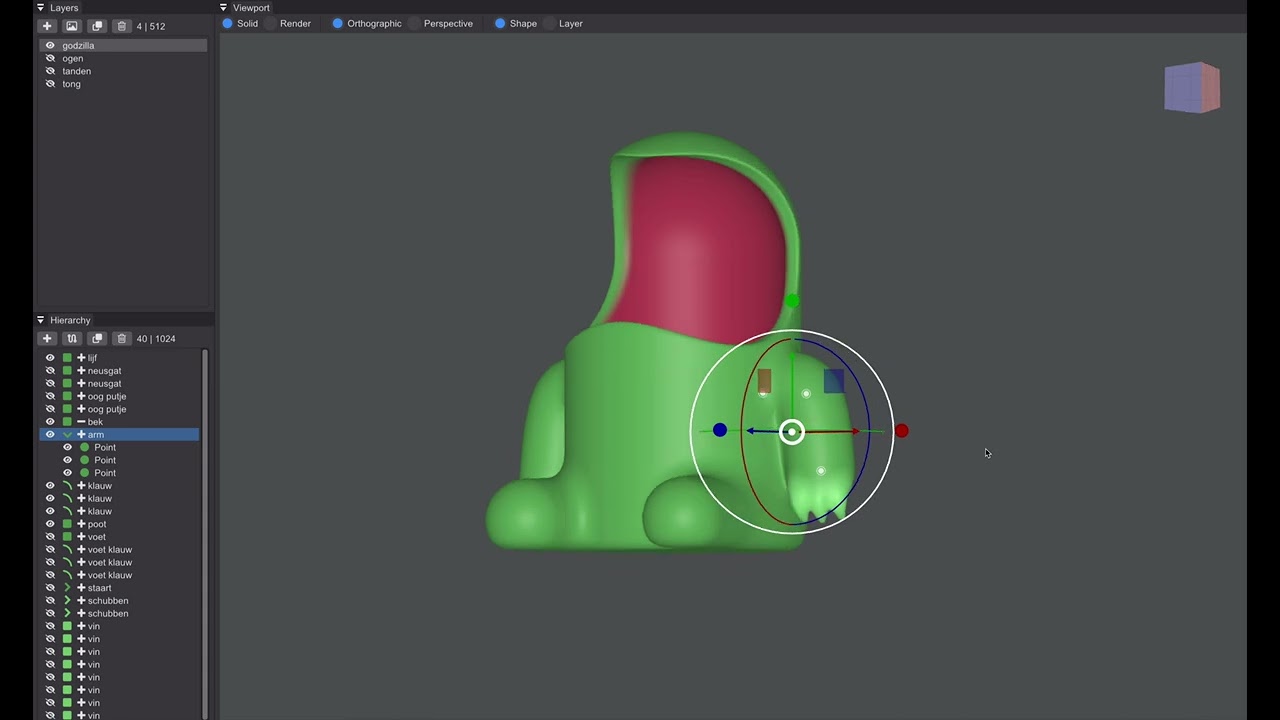Add a new object in Hierarchy panel
Screen dimensions: 1280x720
pos(47,339)
